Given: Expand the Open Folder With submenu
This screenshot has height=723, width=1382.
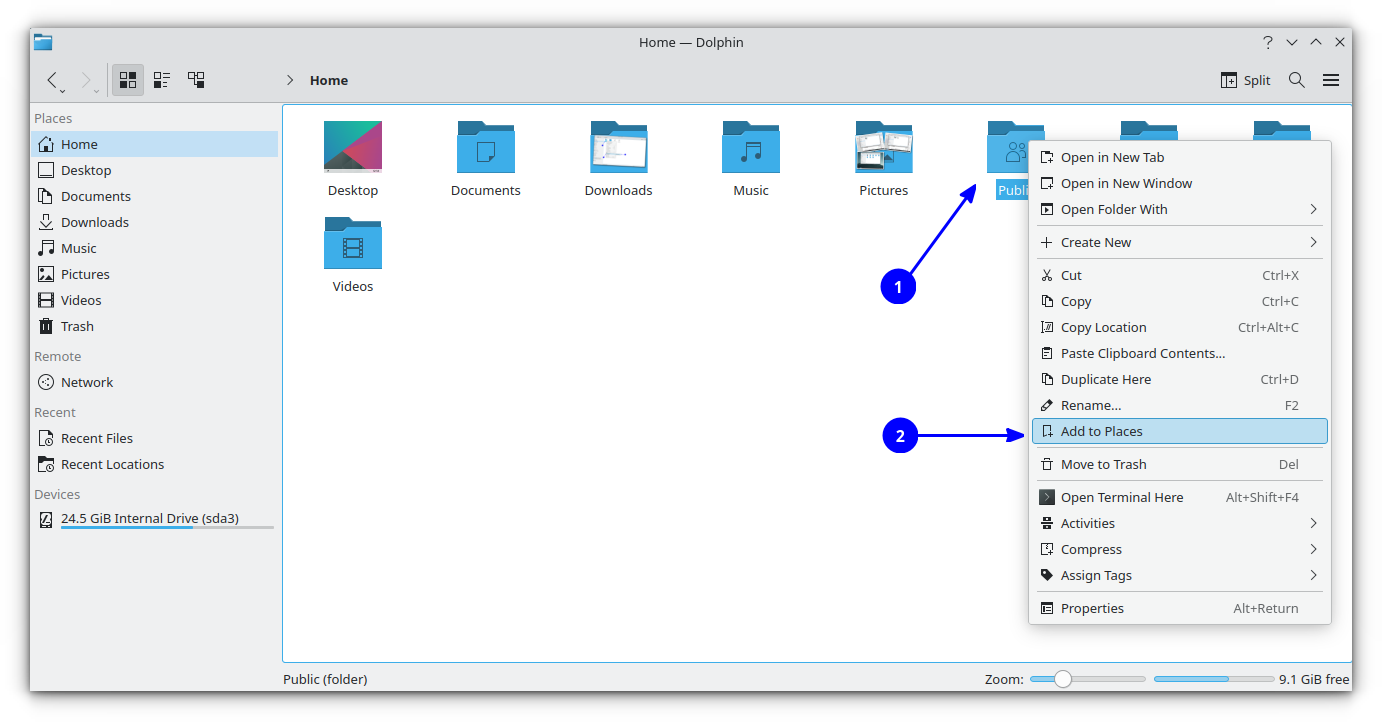Looking at the screenshot, I should 1113,209.
